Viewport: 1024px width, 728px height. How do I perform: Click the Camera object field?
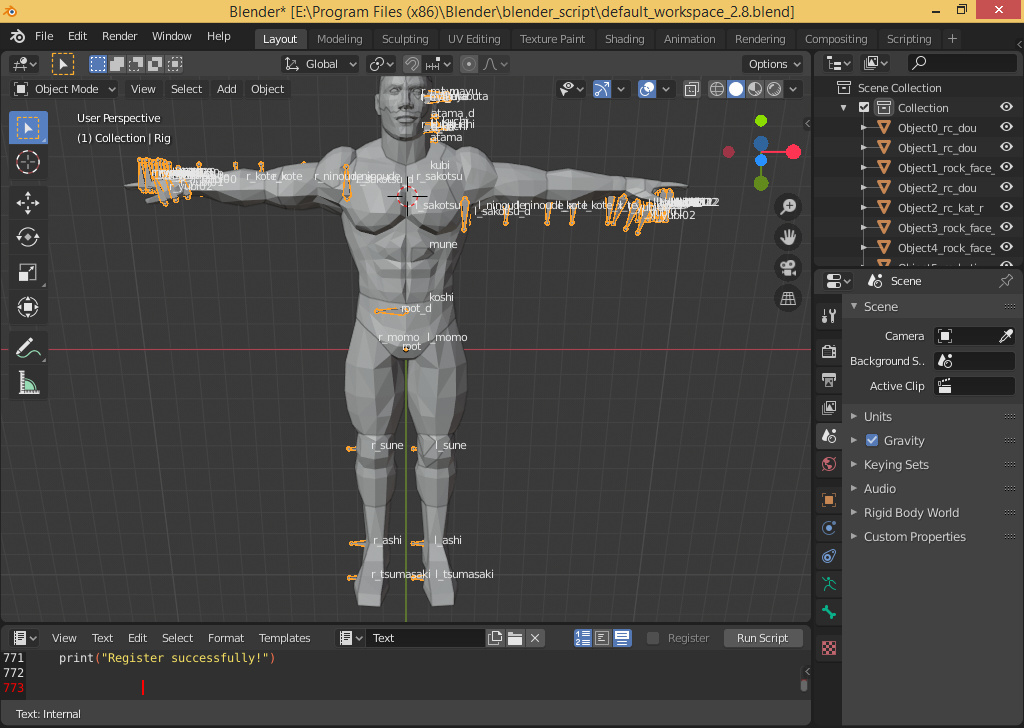click(974, 336)
